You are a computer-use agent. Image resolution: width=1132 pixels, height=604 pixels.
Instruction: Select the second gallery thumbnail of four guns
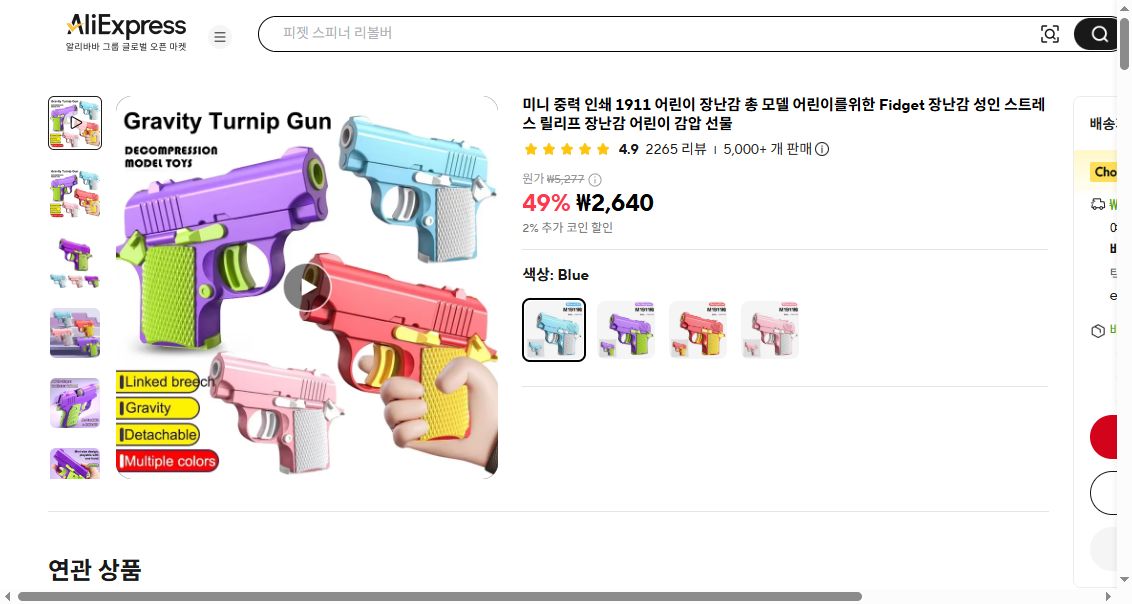(x=75, y=193)
